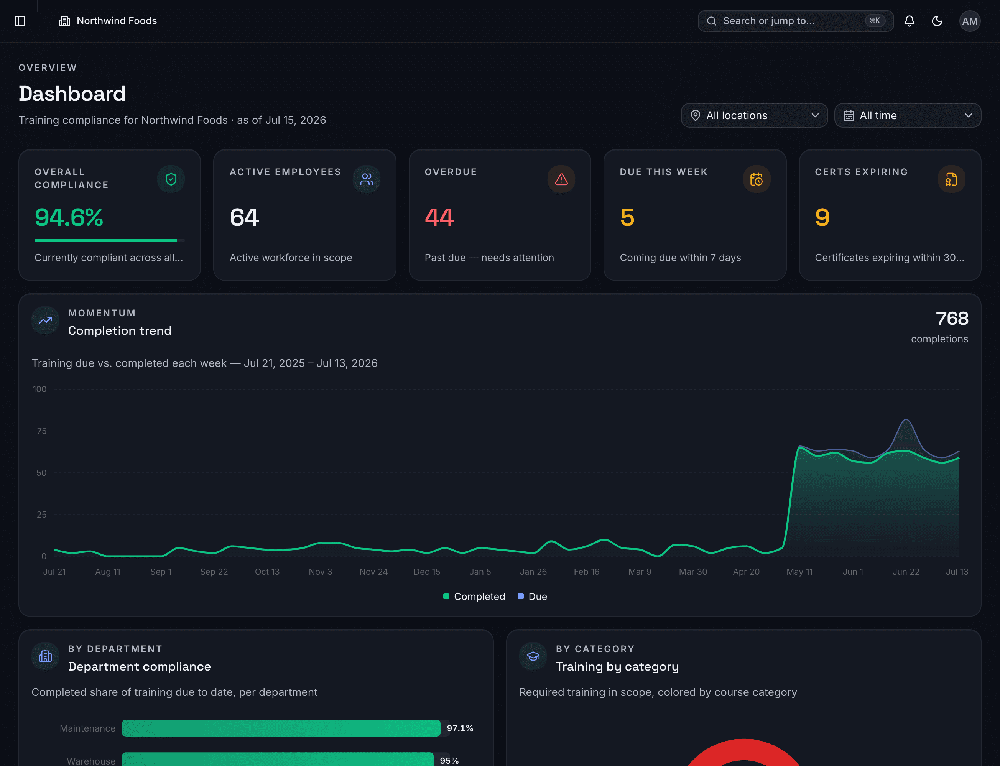The width and height of the screenshot is (1000, 766).
Task: Click the Momentum trend arrow icon
Action: click(45, 321)
